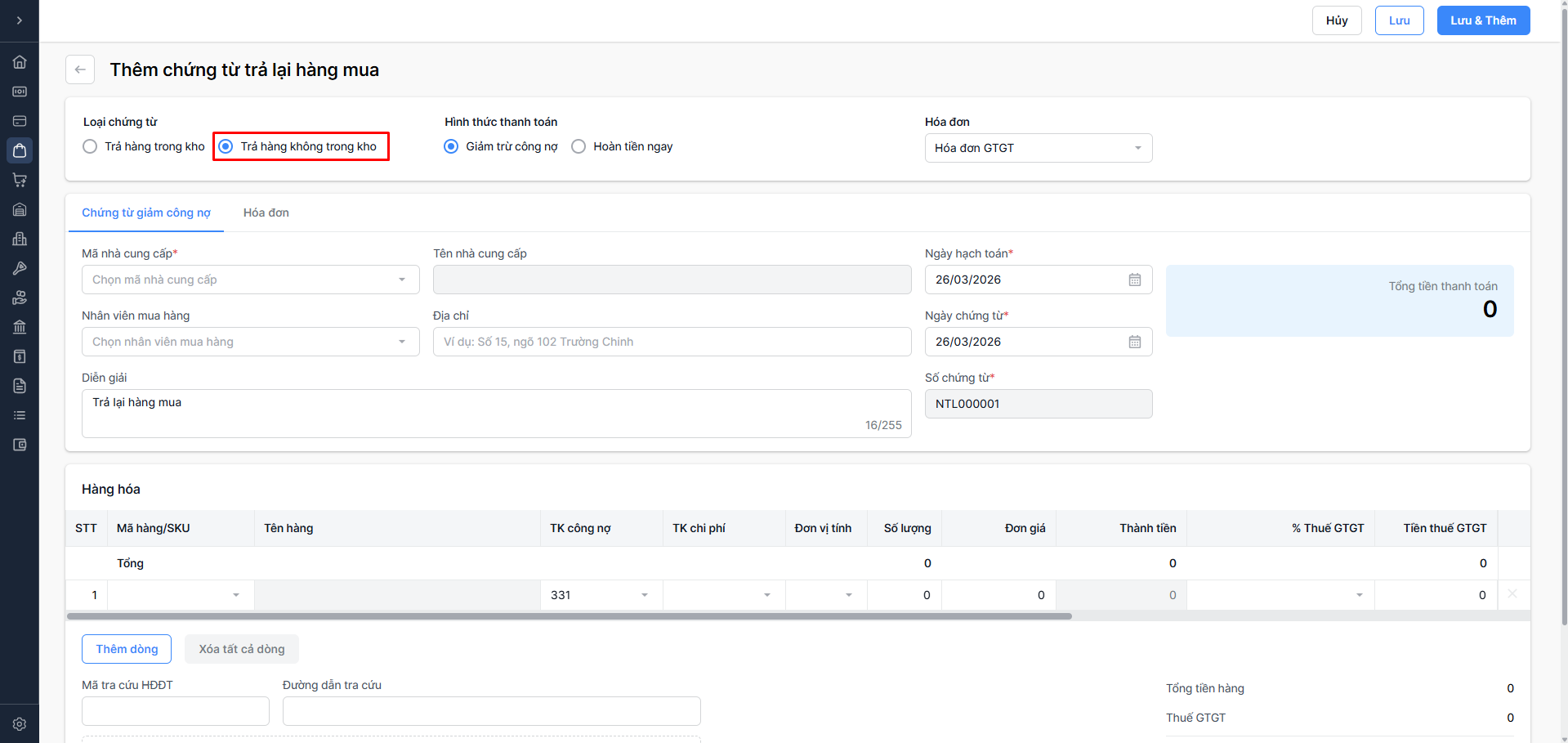The image size is (1568, 743).
Task: Click the bank building sidebar icon
Action: pyautogui.click(x=20, y=327)
